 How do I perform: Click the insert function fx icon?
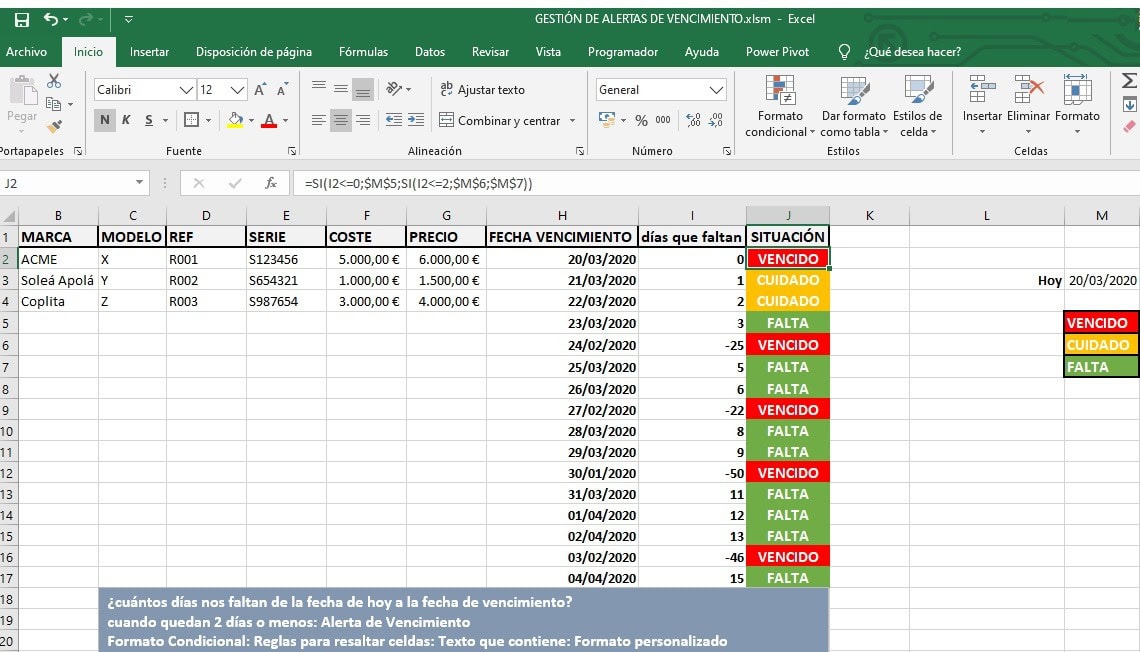coord(271,183)
